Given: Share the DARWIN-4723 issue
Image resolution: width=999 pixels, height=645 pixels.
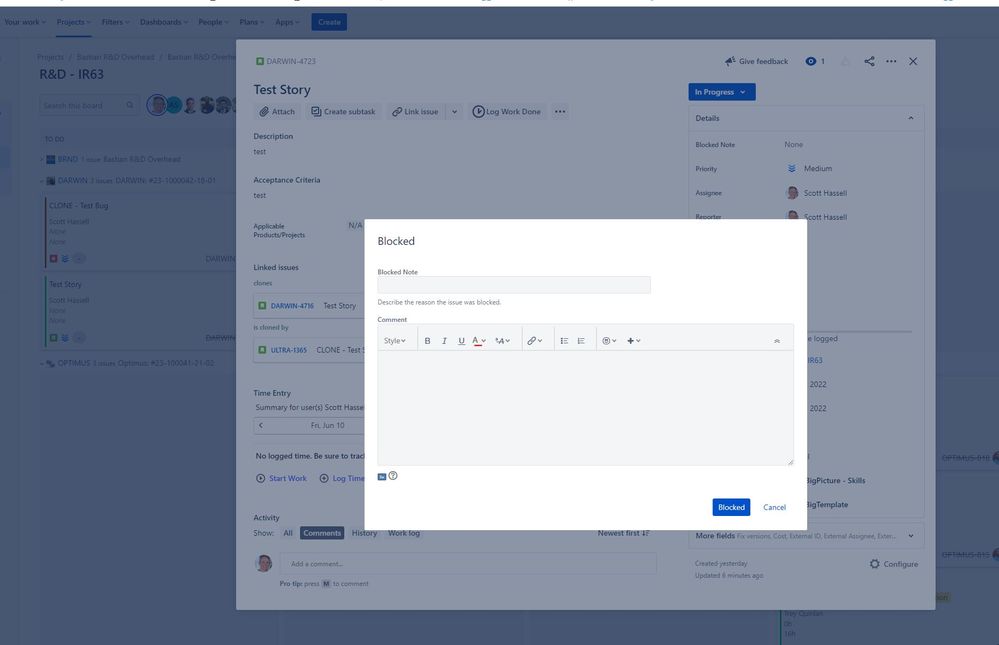Looking at the screenshot, I should 869,61.
